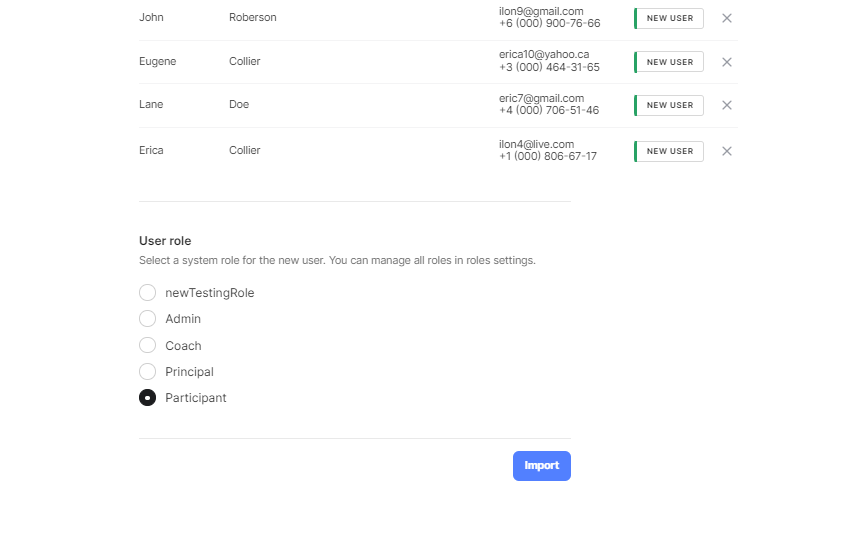Viewport: 864px width, 536px height.
Task: Click New User badge for Erica Collier
Action: (x=669, y=151)
